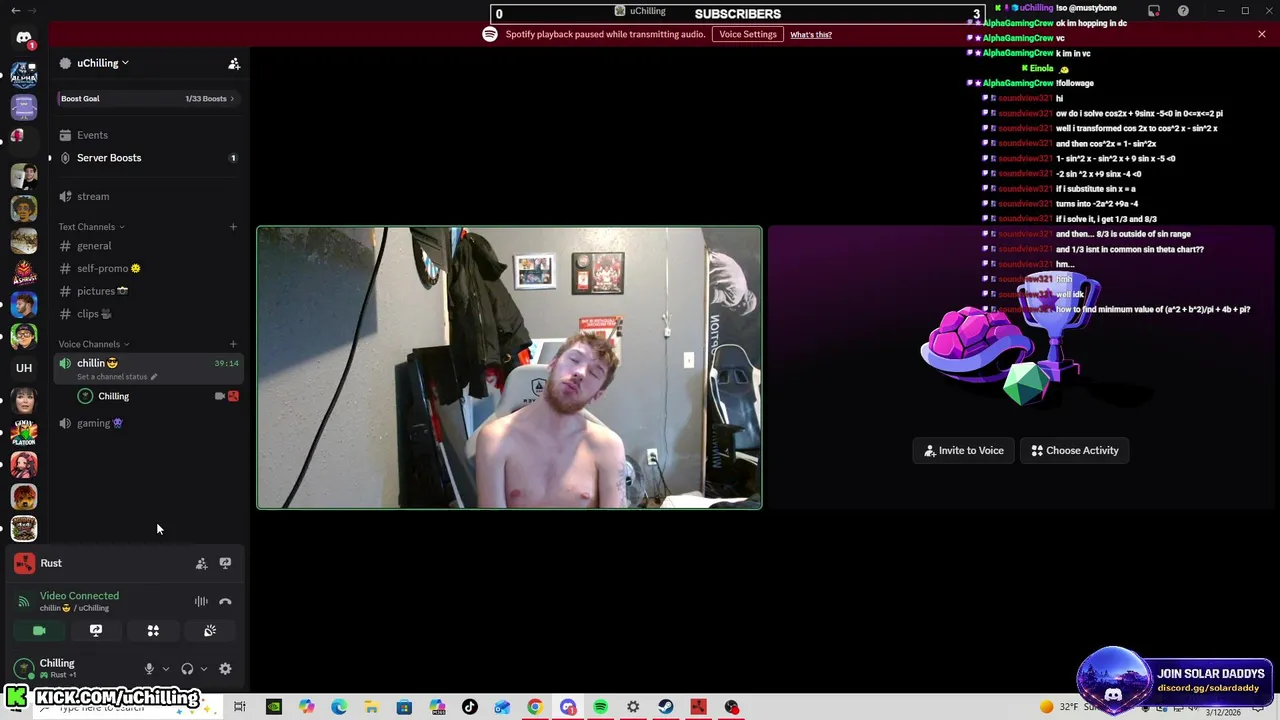Expand the Boost Goal chevron
The width and height of the screenshot is (1280, 720).
232,99
